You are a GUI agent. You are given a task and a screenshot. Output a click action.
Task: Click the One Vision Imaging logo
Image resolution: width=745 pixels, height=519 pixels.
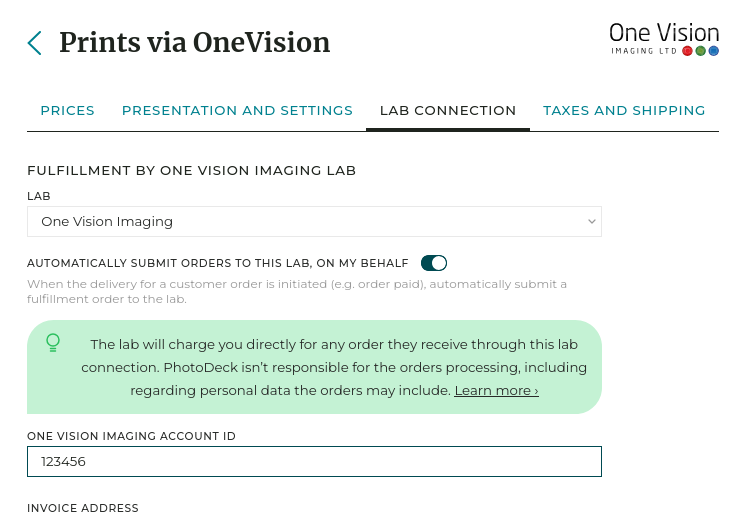tap(664, 38)
